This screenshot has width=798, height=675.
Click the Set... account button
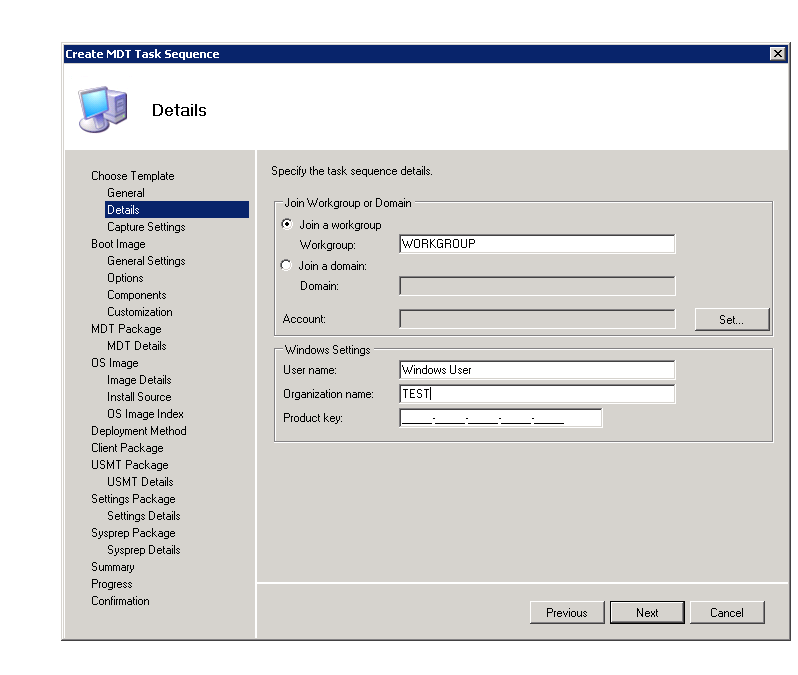coord(731,319)
